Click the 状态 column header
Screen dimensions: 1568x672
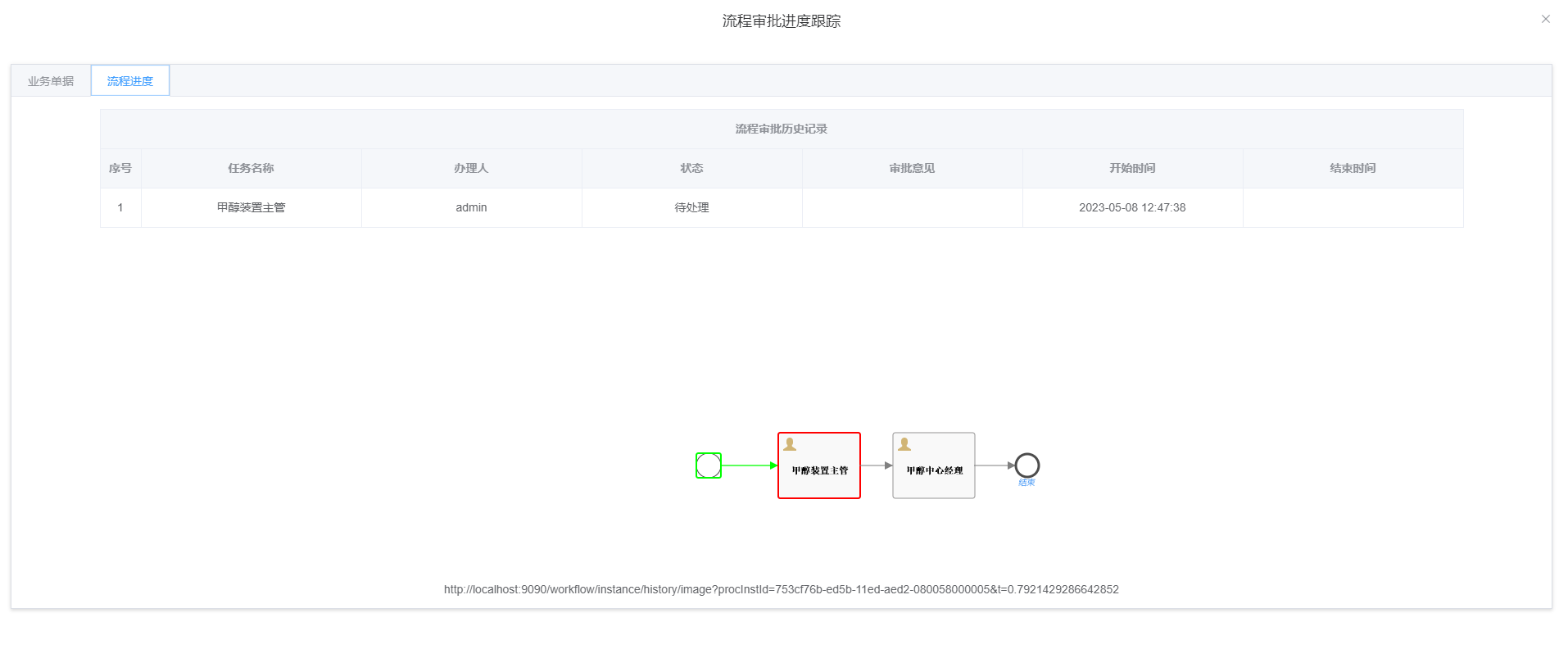(691, 168)
